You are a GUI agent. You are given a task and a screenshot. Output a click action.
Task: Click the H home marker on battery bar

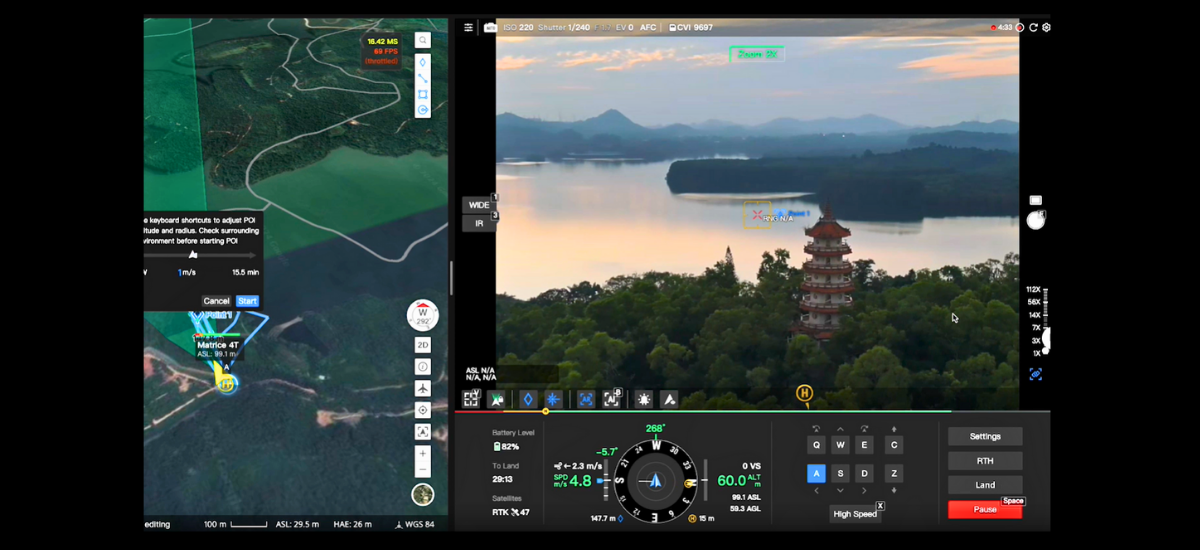804,393
